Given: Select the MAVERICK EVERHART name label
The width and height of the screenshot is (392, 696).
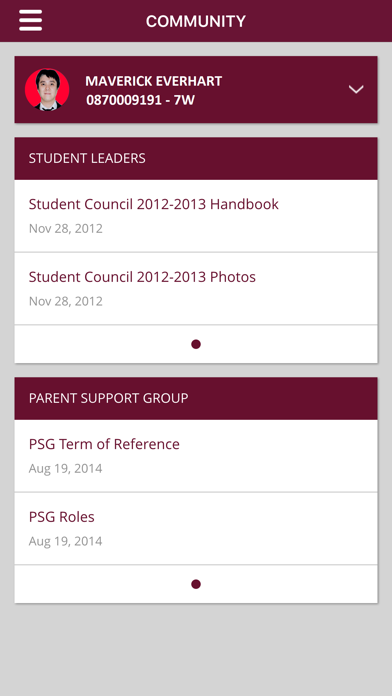Looking at the screenshot, I should pyautogui.click(x=154, y=81).
